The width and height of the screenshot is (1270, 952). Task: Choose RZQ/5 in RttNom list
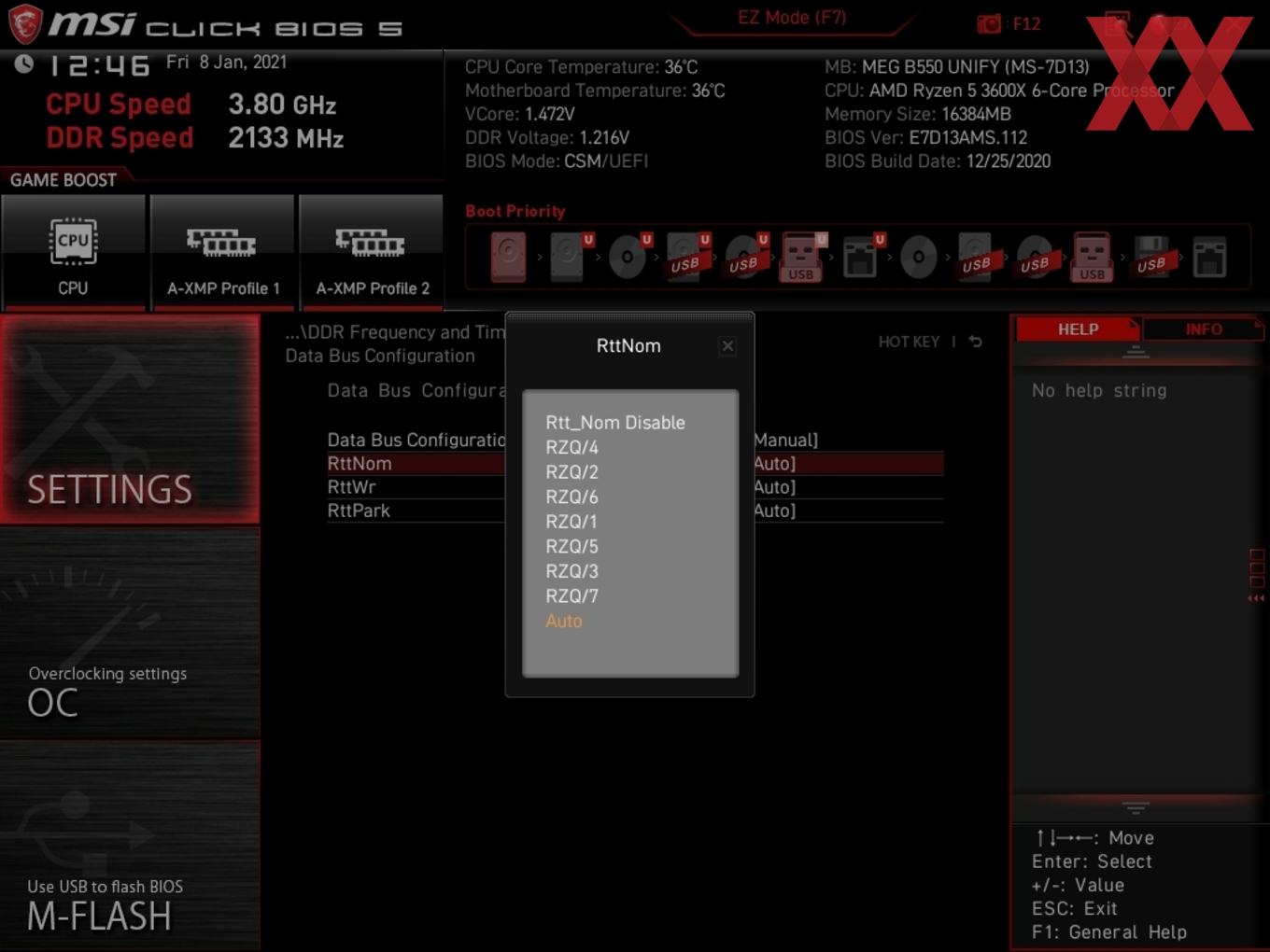(x=571, y=547)
